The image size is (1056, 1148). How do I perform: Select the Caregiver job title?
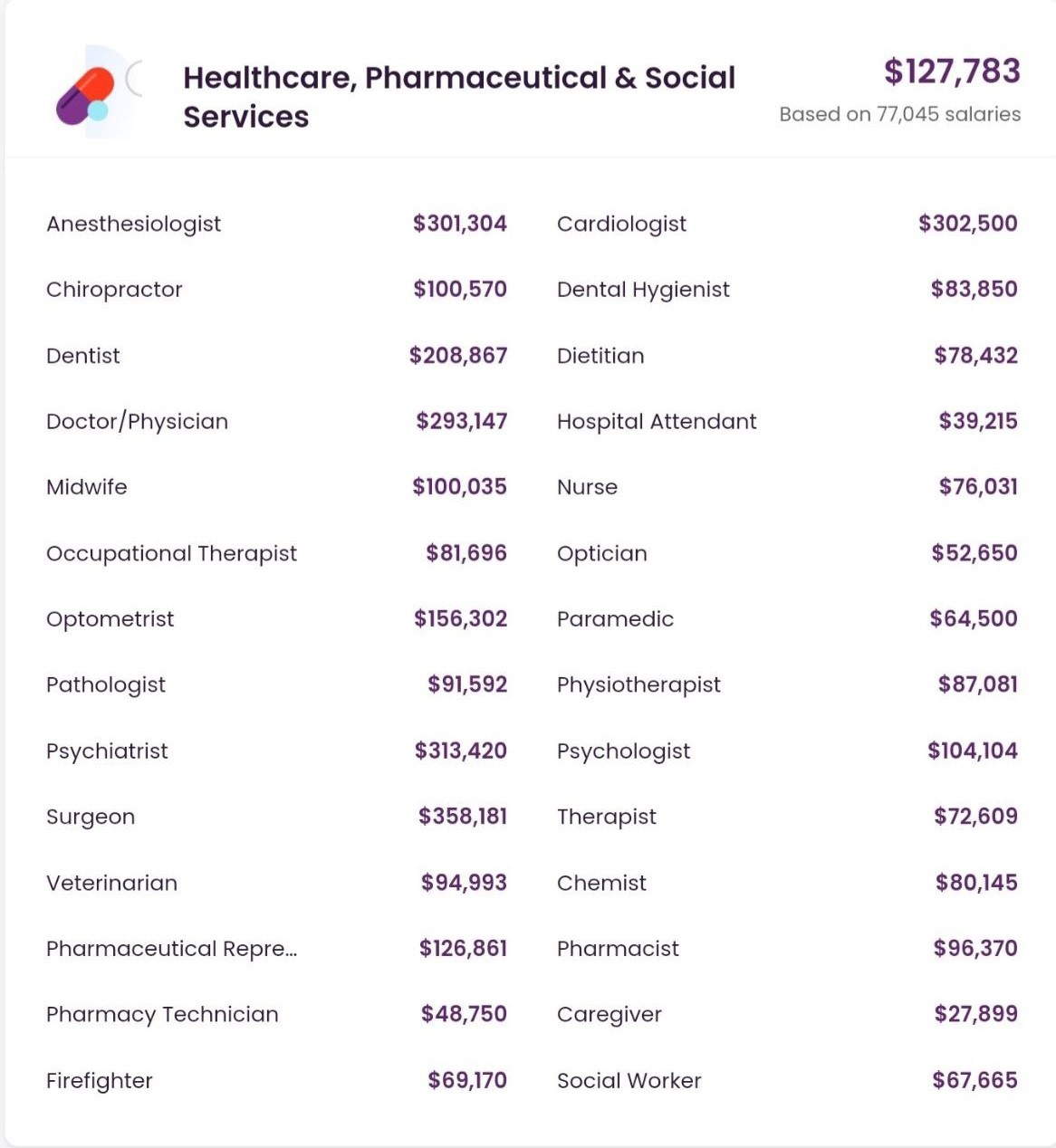tap(609, 1015)
